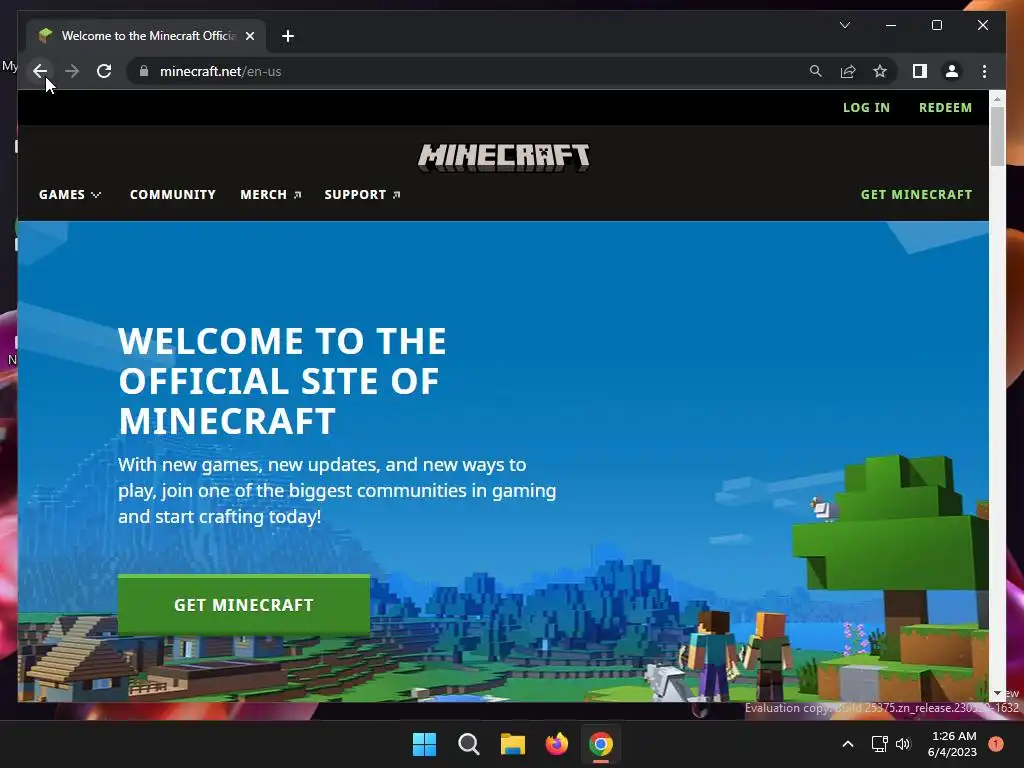View site info via the lock icon

pos(144,71)
